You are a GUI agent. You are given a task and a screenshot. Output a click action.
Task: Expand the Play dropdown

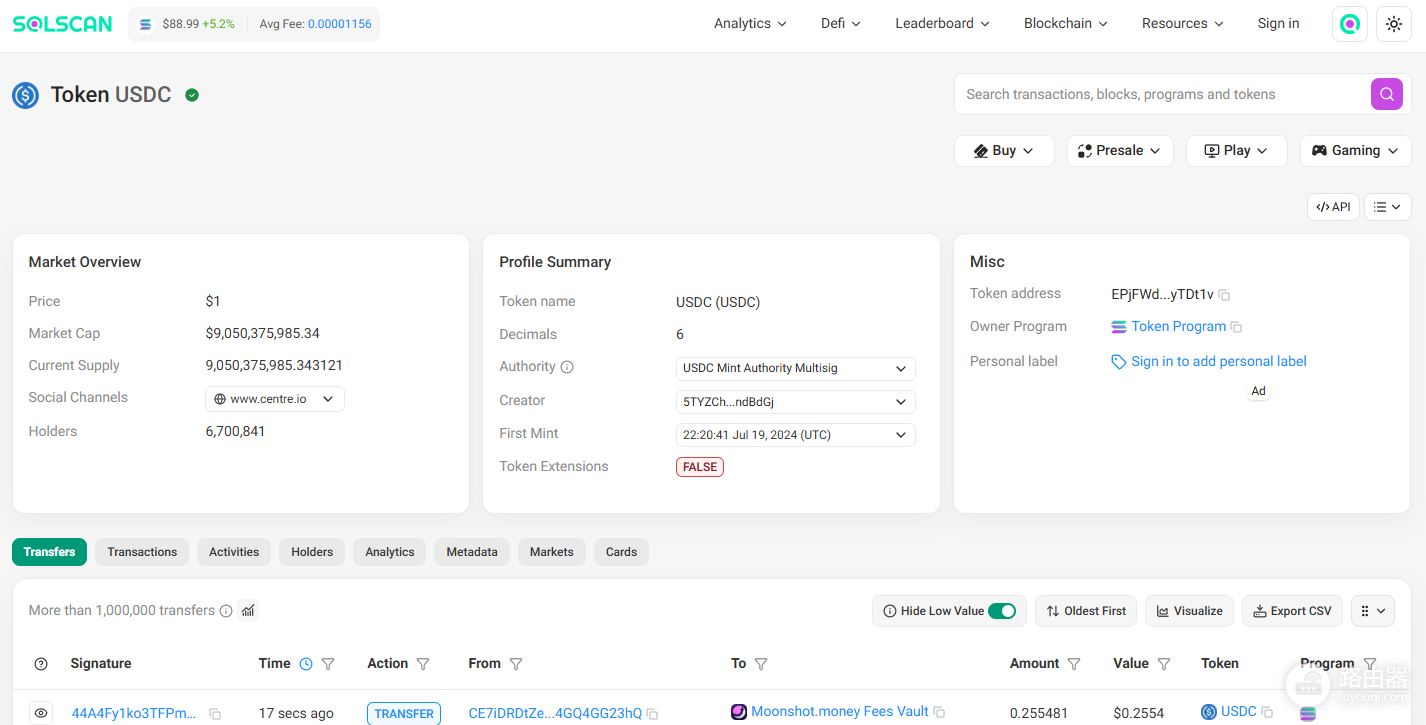pyautogui.click(x=1236, y=151)
